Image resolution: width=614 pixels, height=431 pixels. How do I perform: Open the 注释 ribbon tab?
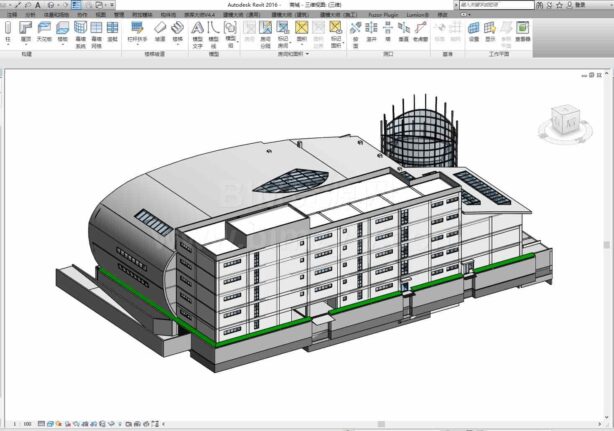tap(12, 14)
